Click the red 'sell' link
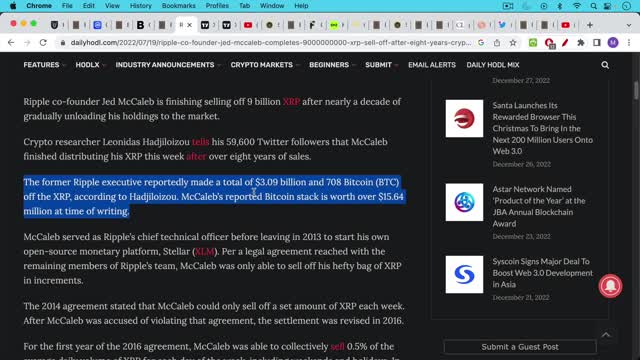This screenshot has height=360, width=640. click(x=338, y=347)
